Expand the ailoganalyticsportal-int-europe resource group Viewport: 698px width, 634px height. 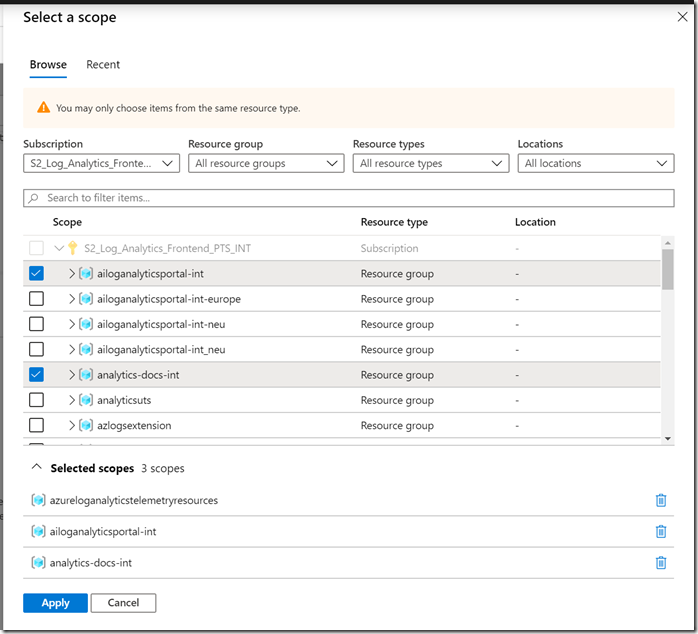(72, 299)
